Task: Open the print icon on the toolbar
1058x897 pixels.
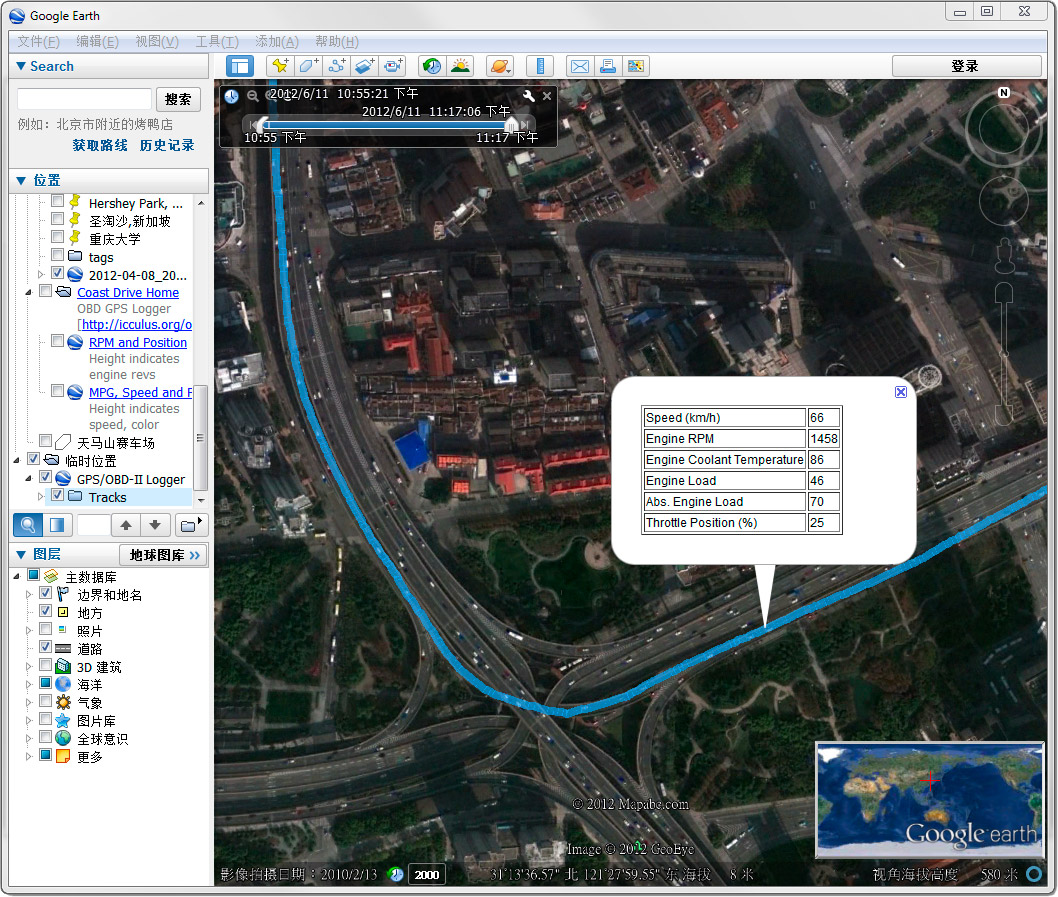Action: click(607, 66)
